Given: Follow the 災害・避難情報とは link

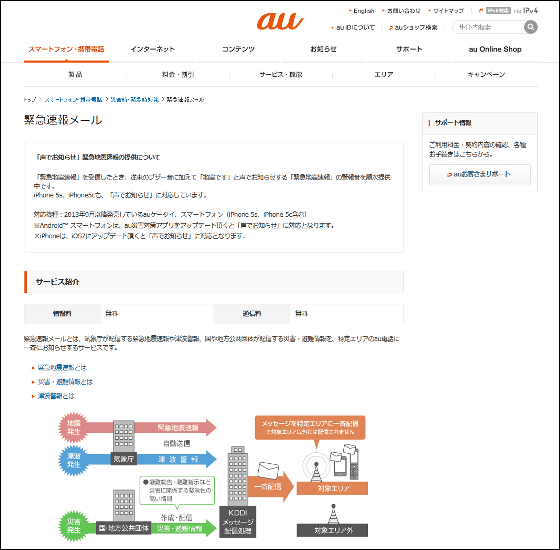Looking at the screenshot, I should [x=65, y=382].
